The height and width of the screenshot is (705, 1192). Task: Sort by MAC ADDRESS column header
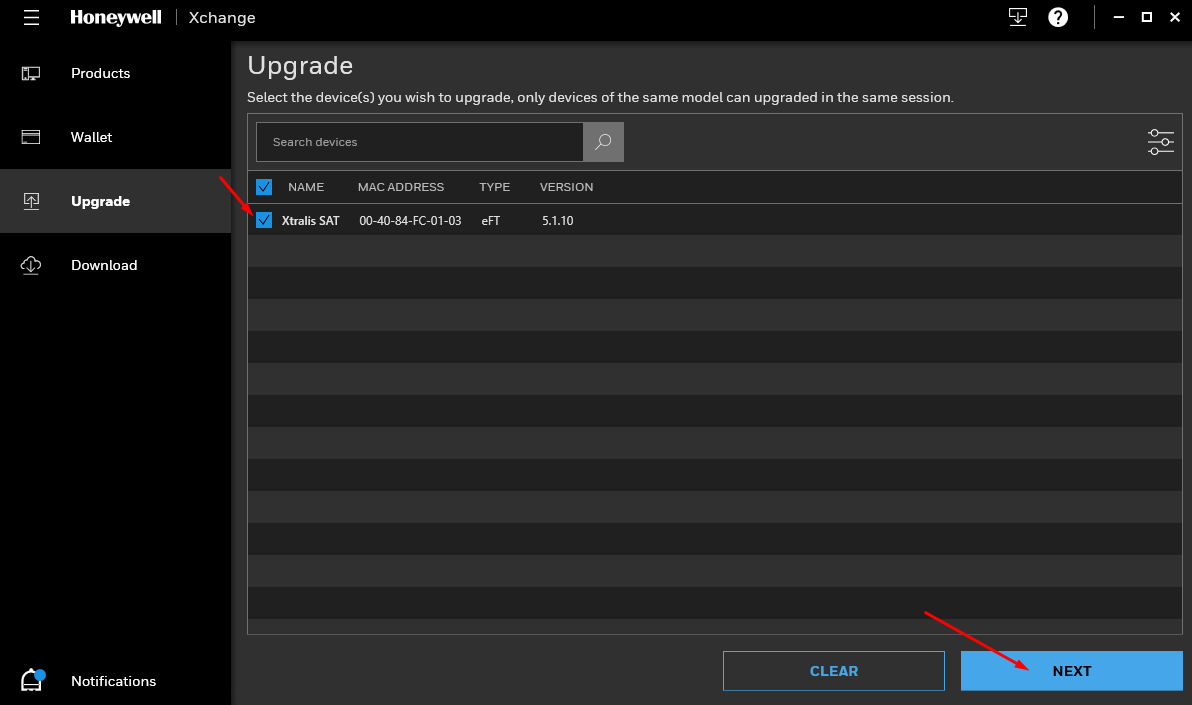pyautogui.click(x=401, y=186)
